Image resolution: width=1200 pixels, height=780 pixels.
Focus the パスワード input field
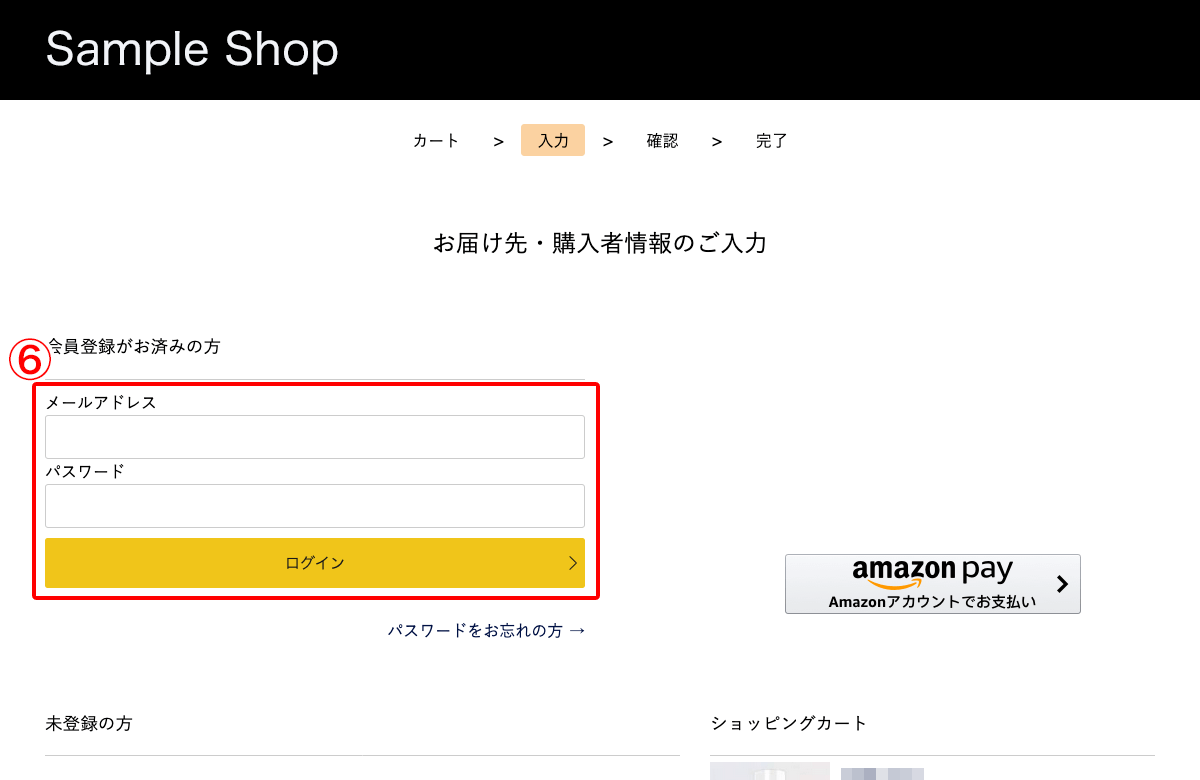(x=315, y=506)
